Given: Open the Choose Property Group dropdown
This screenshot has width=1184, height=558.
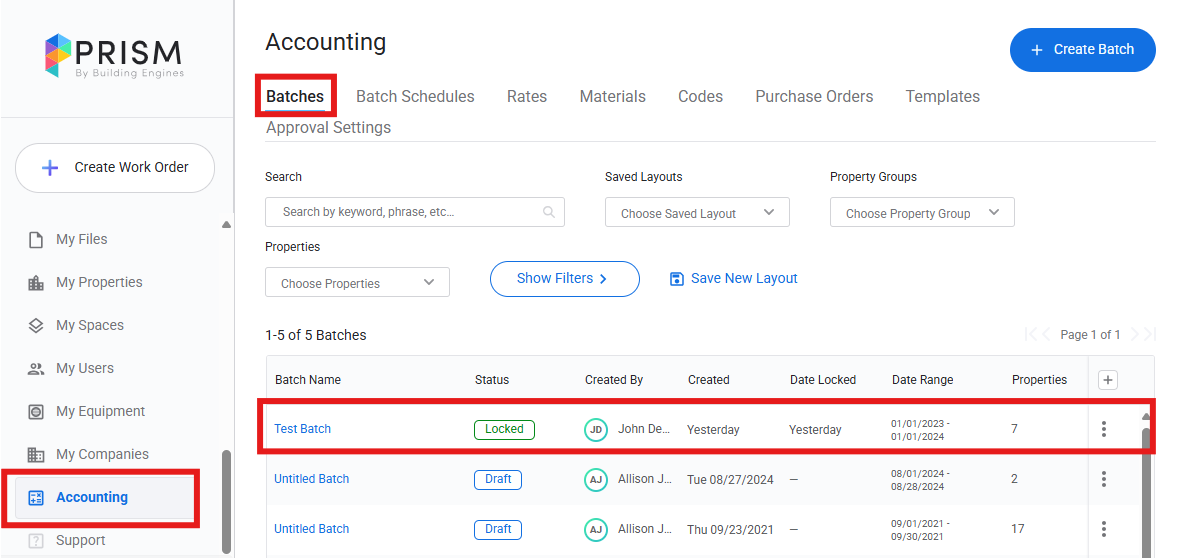Looking at the screenshot, I should click(x=922, y=213).
